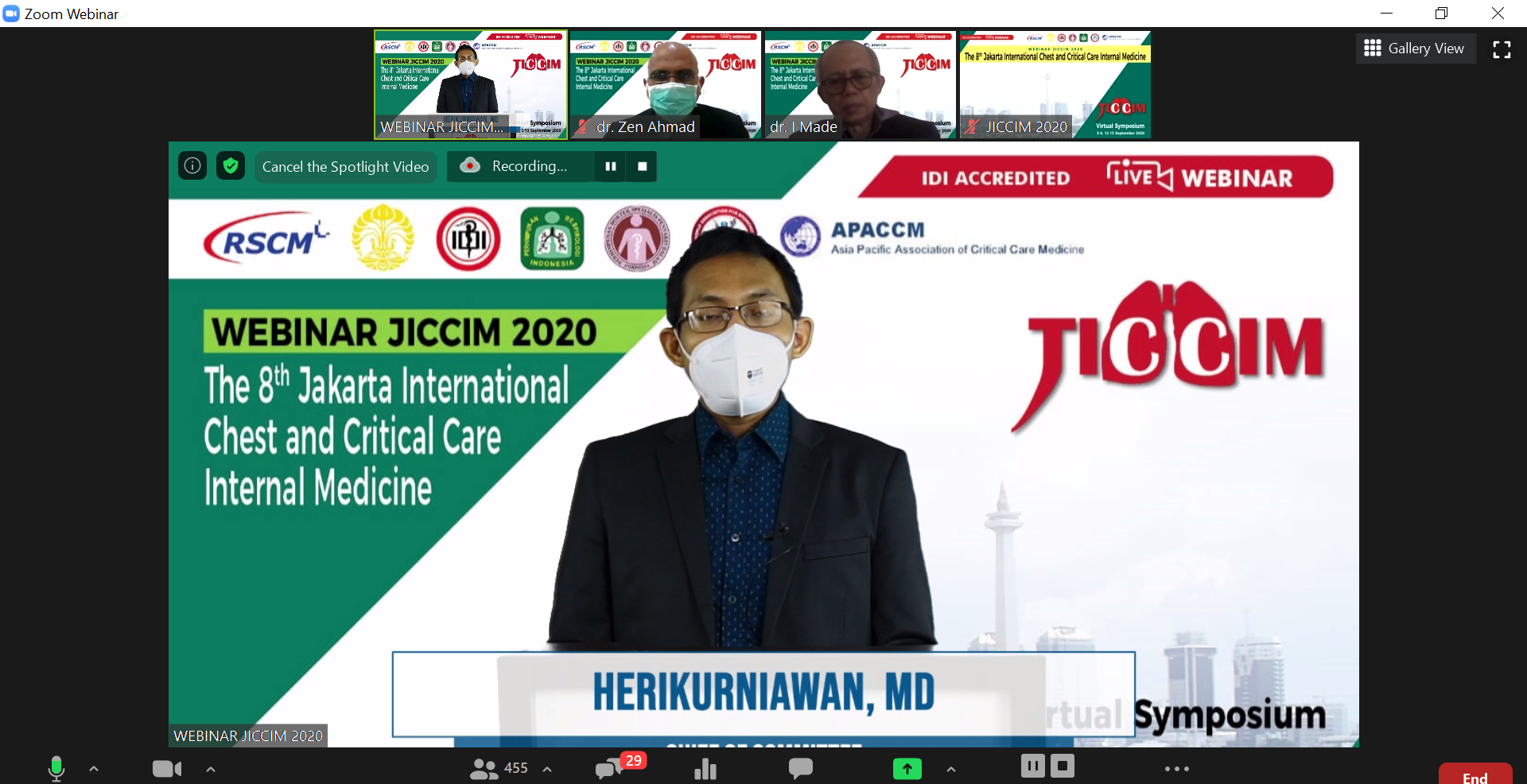Stop recording in the top indicator bar
This screenshot has width=1527, height=784.
point(642,166)
